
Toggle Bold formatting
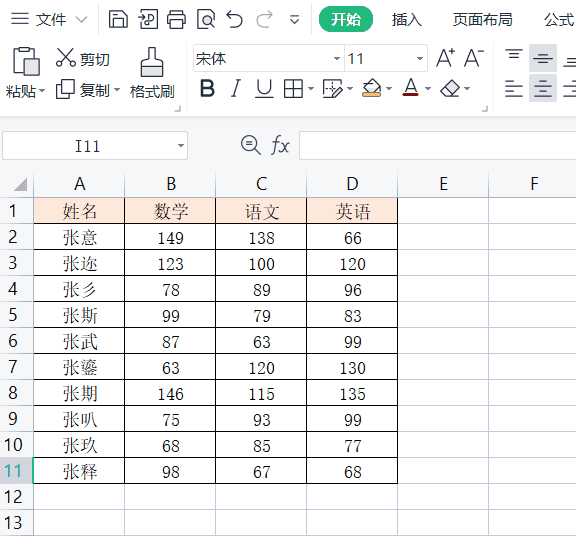click(207, 89)
